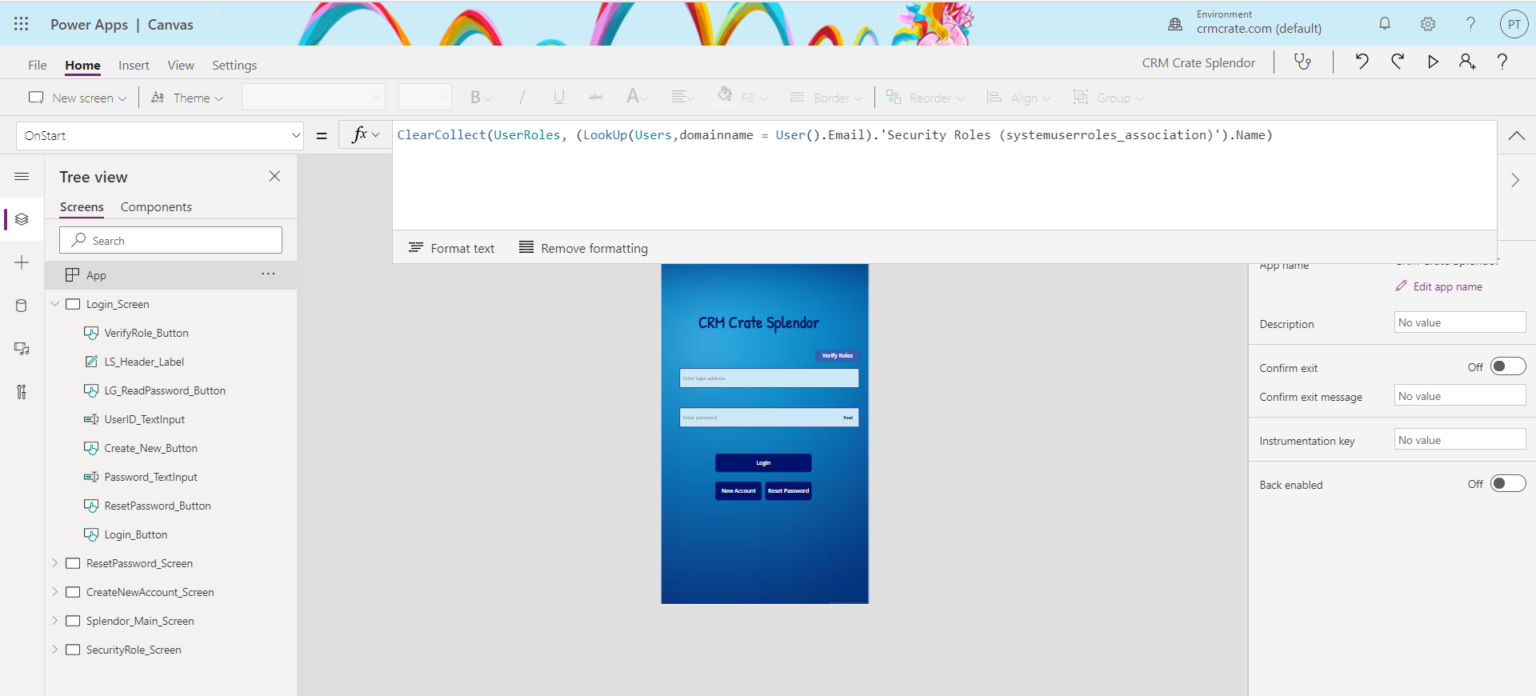Click the Tree view search box
The height and width of the screenshot is (696, 1536).
(170, 240)
